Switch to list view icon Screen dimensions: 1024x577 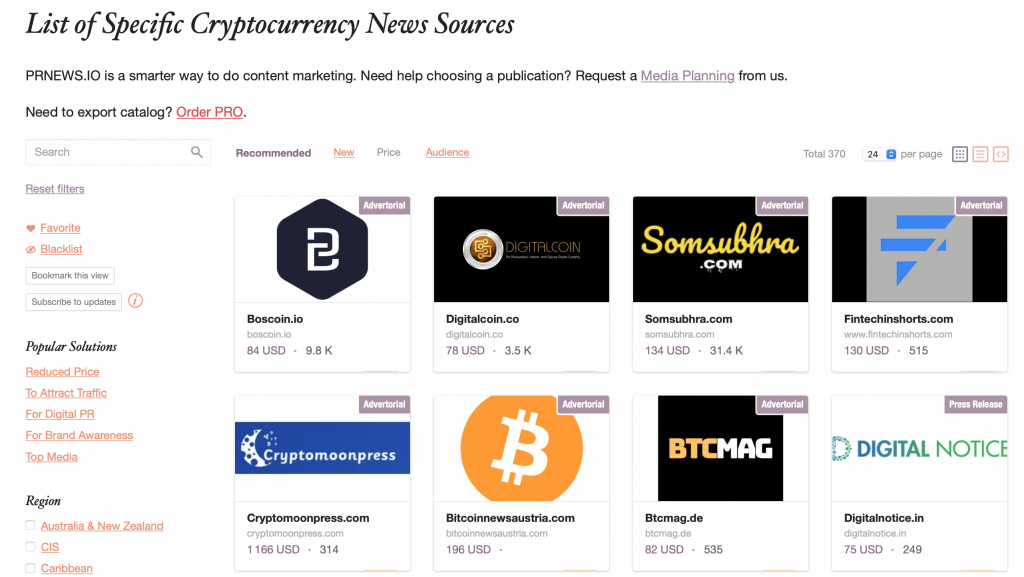pyautogui.click(x=980, y=154)
